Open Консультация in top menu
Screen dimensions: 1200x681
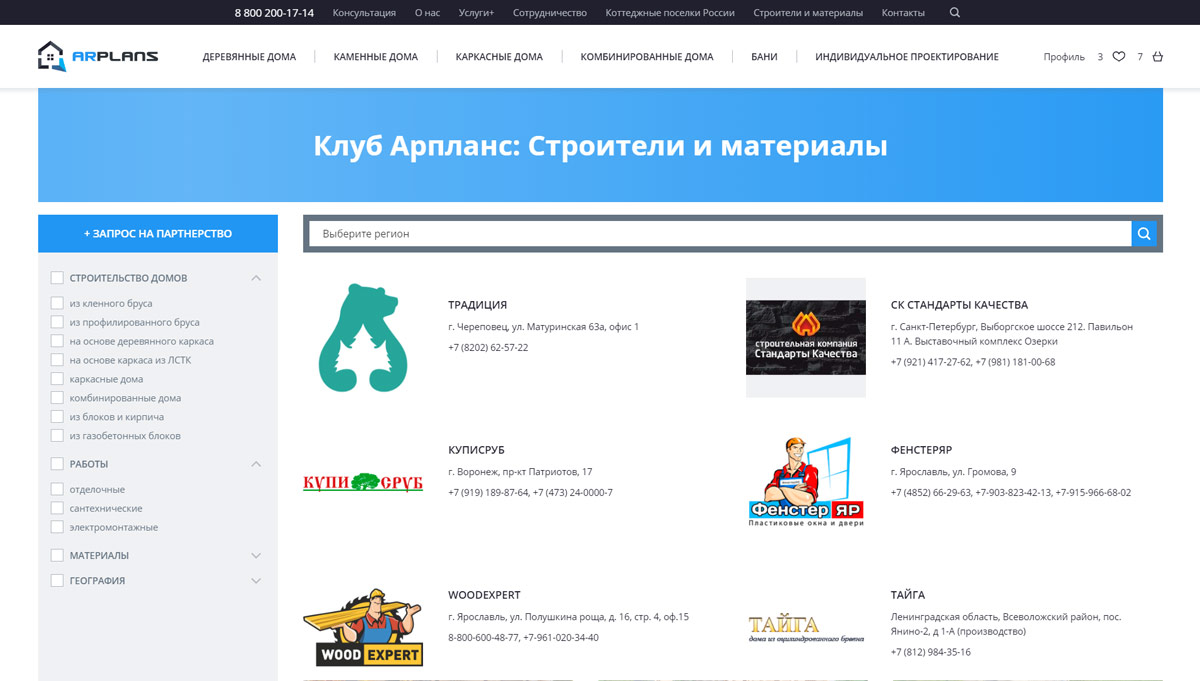coord(364,13)
